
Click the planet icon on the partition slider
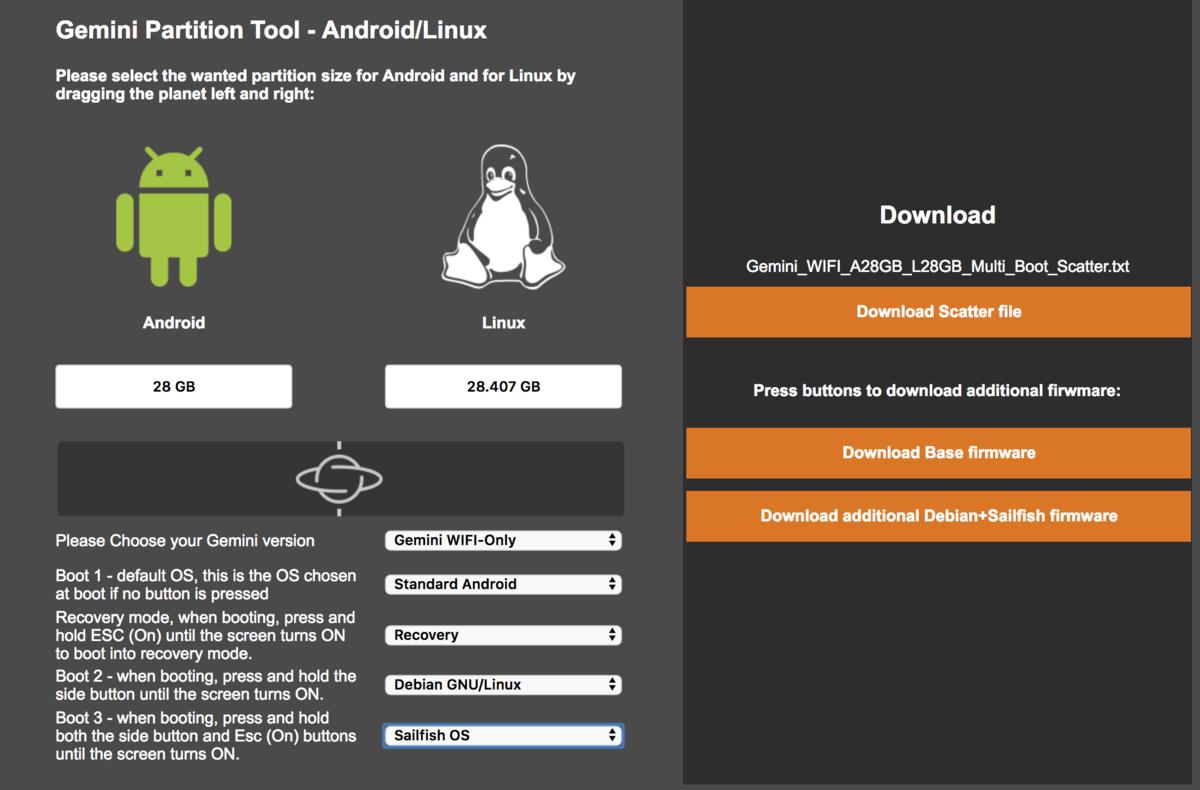click(x=340, y=478)
